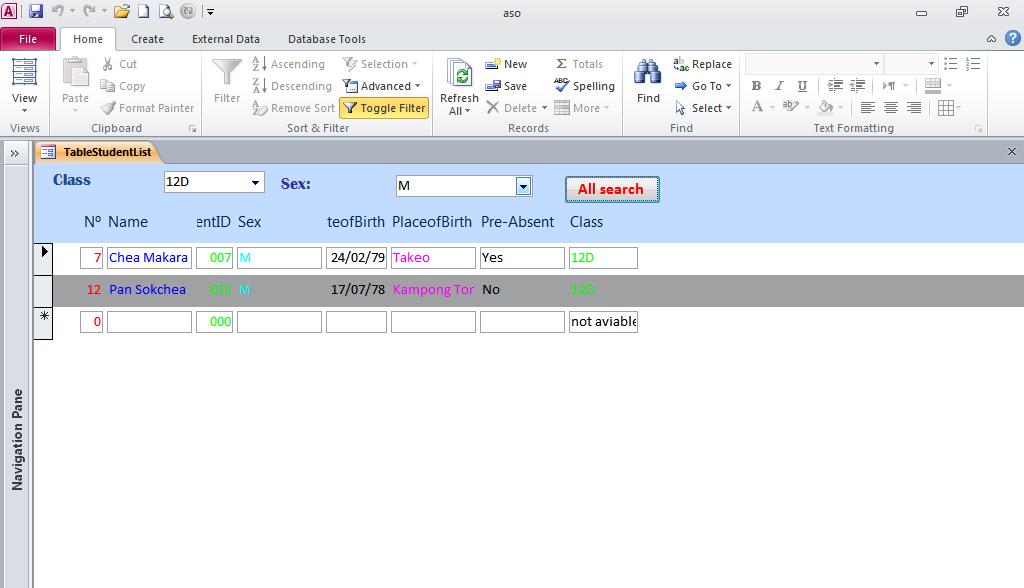This screenshot has width=1024, height=588.
Task: Click the Print Preview icon in the quick access toolbar
Action: [166, 11]
